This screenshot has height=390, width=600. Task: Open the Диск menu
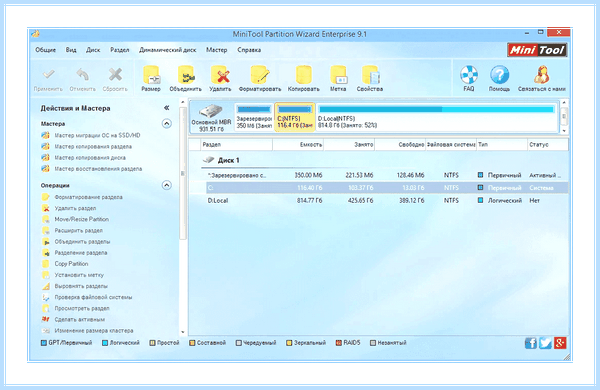click(x=93, y=50)
